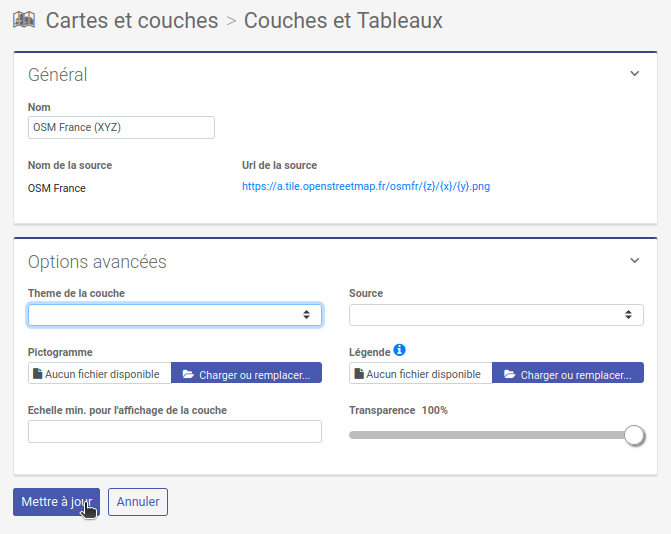Click the Options avancées section heading
This screenshot has width=671, height=534.
pyautogui.click(x=97, y=262)
